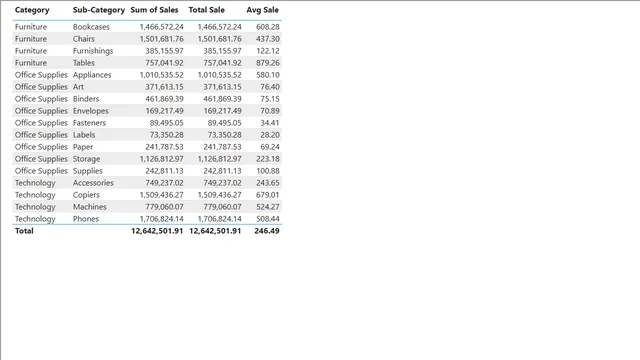Screen dimensions: 640x360
Task: Click Avg Sale value 122.12
Action: [268, 51]
